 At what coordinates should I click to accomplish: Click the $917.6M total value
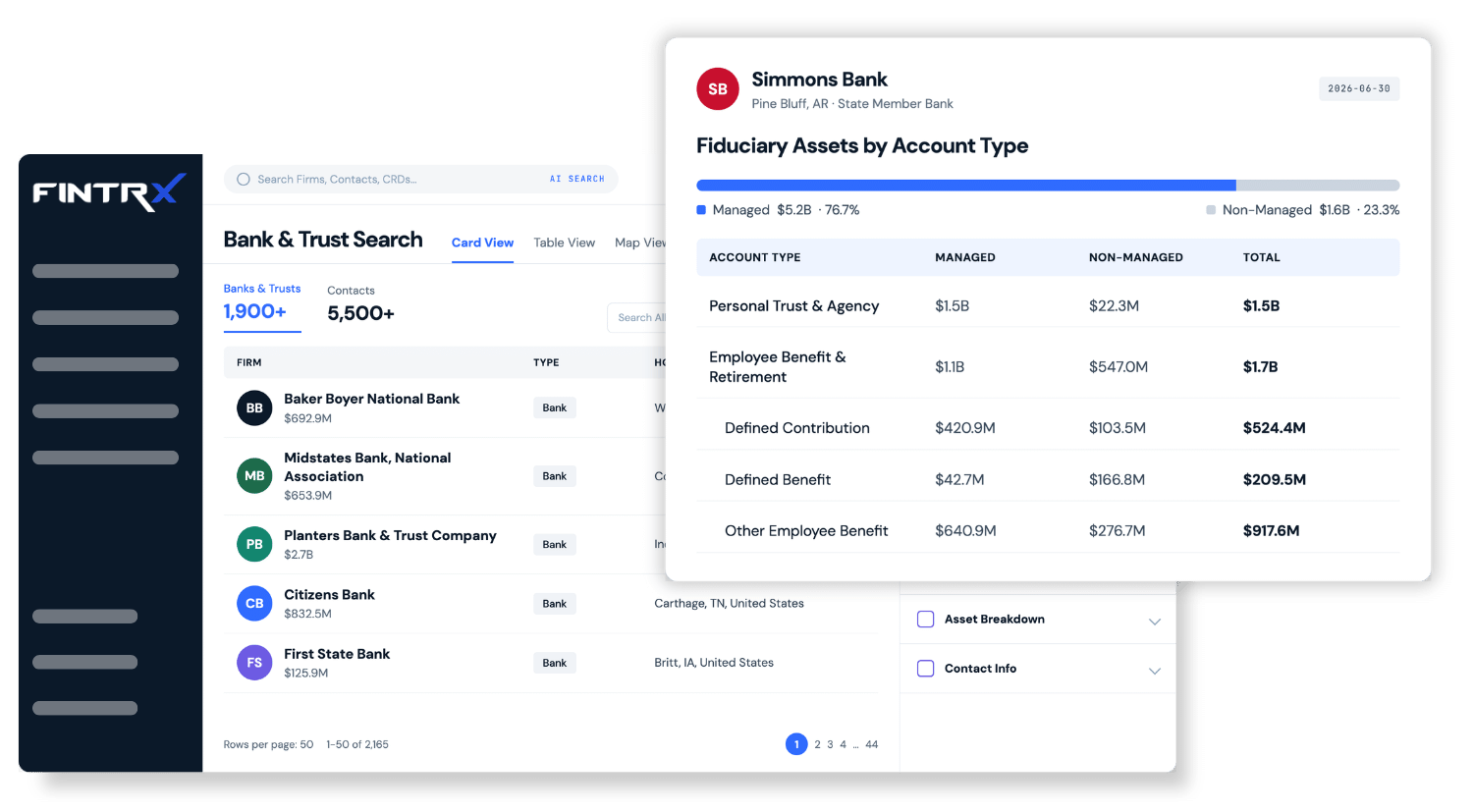(1271, 531)
